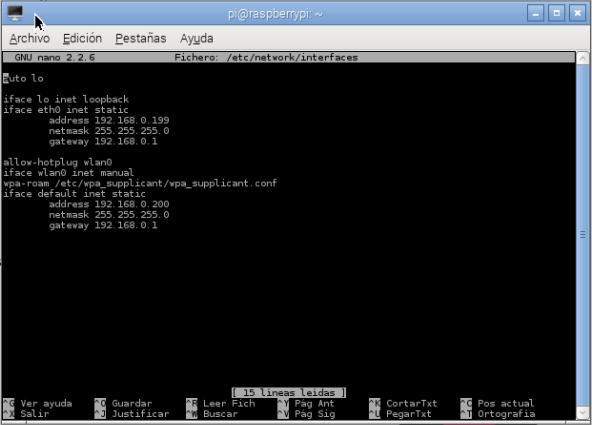The height and width of the screenshot is (425, 592).
Task: Click 'iface lo inet loopback' line
Action: coord(66,100)
